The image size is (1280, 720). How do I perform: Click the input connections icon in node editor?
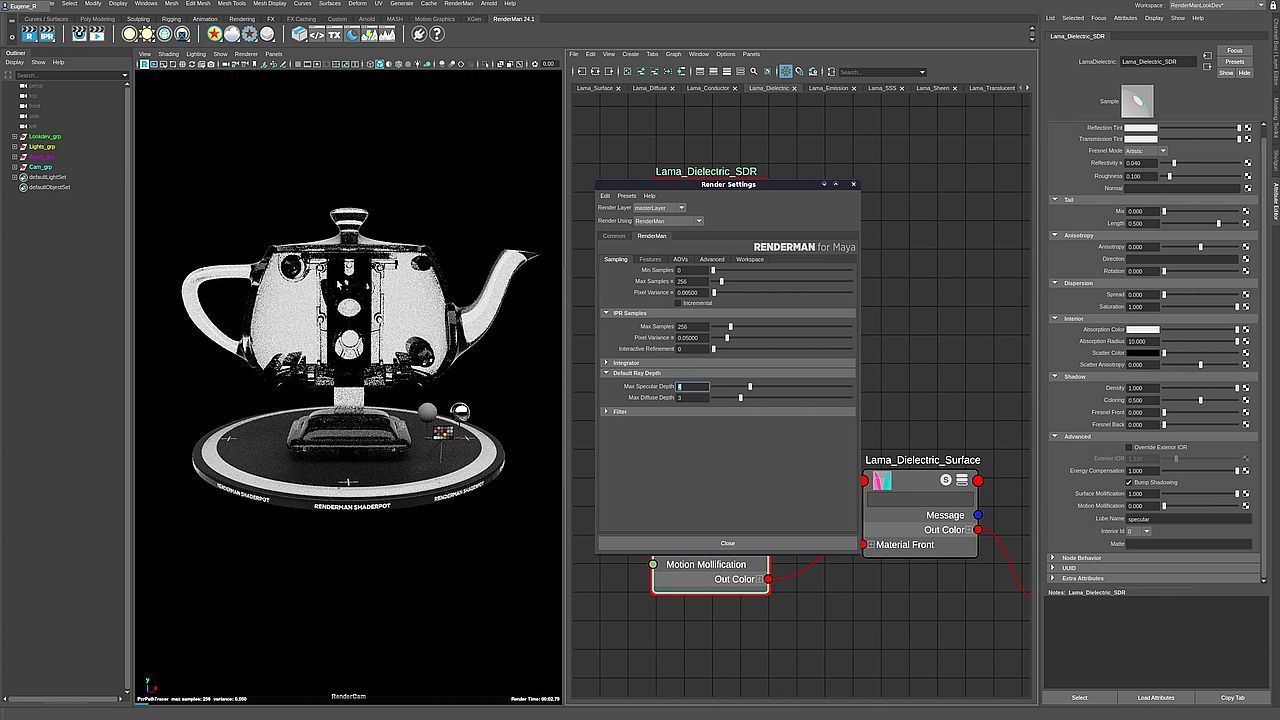coord(582,72)
